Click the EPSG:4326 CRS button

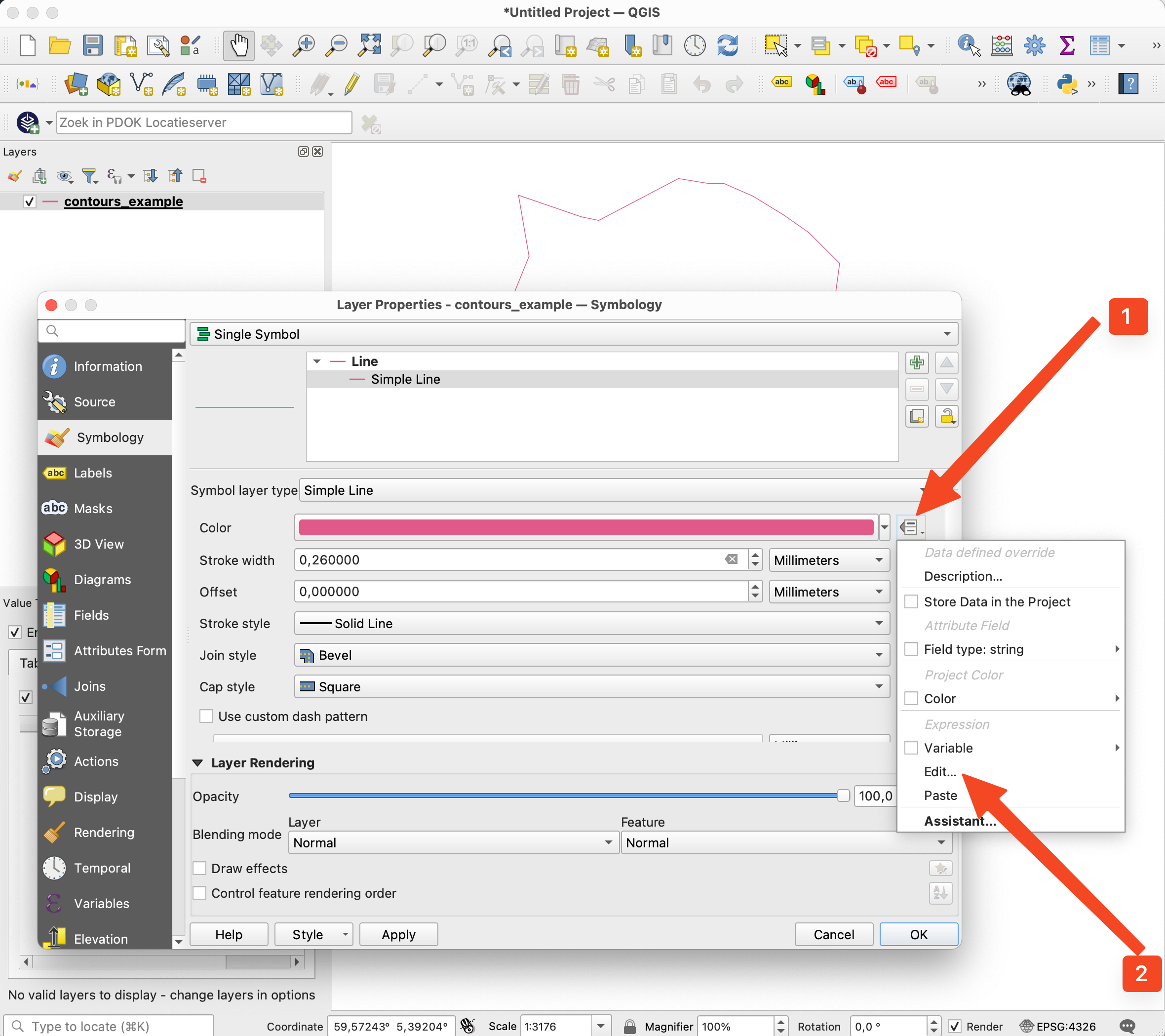coord(1057,1026)
